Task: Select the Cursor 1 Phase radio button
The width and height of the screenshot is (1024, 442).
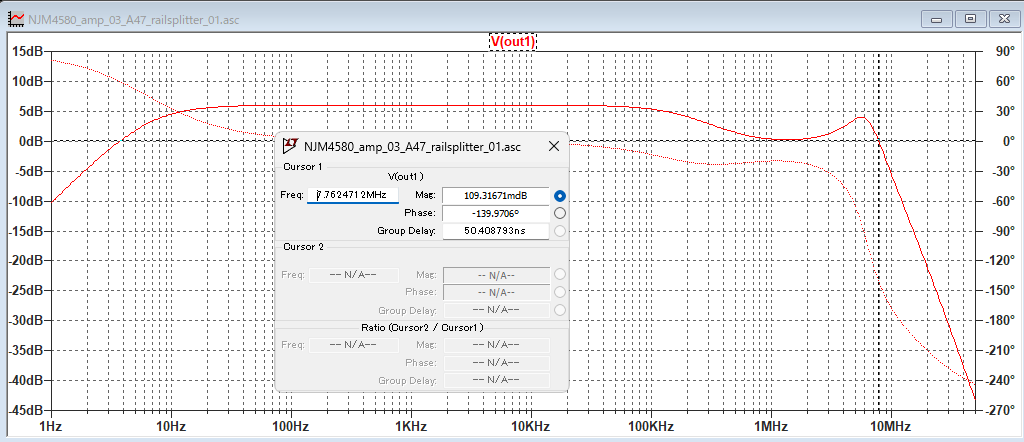Action: click(x=560, y=213)
